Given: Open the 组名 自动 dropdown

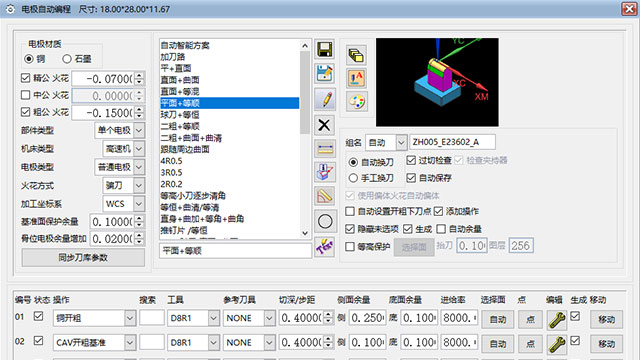Looking at the screenshot, I should [x=401, y=142].
